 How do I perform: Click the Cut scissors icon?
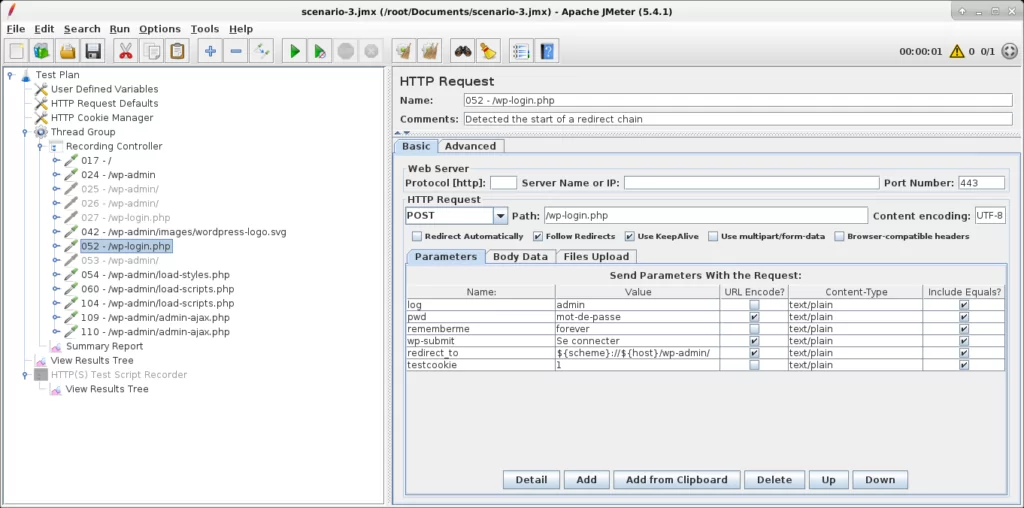tap(125, 51)
